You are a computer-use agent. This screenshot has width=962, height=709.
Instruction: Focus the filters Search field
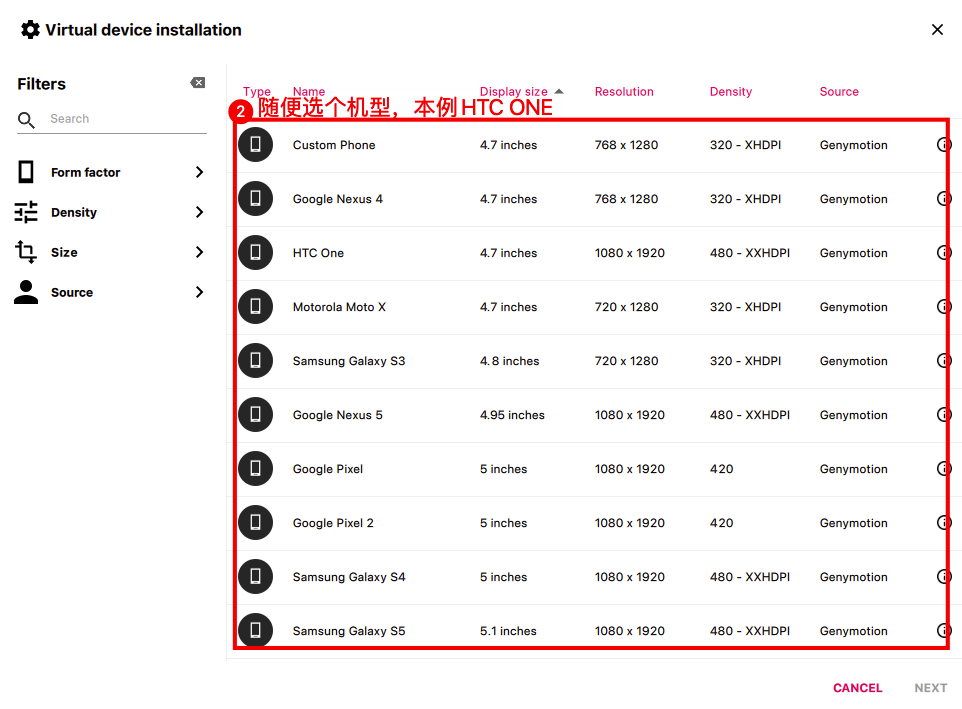[x=125, y=119]
